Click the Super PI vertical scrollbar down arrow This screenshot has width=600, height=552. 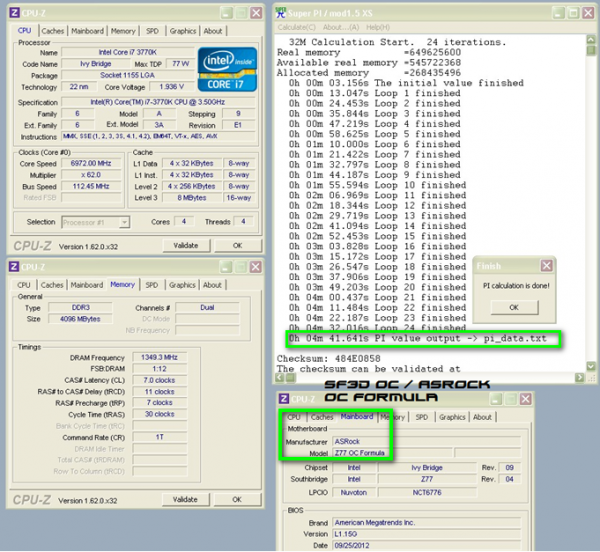pos(591,366)
